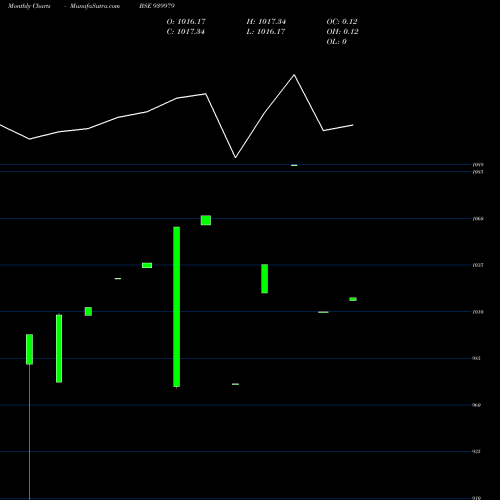Click the 1060 price axis label

point(478,219)
